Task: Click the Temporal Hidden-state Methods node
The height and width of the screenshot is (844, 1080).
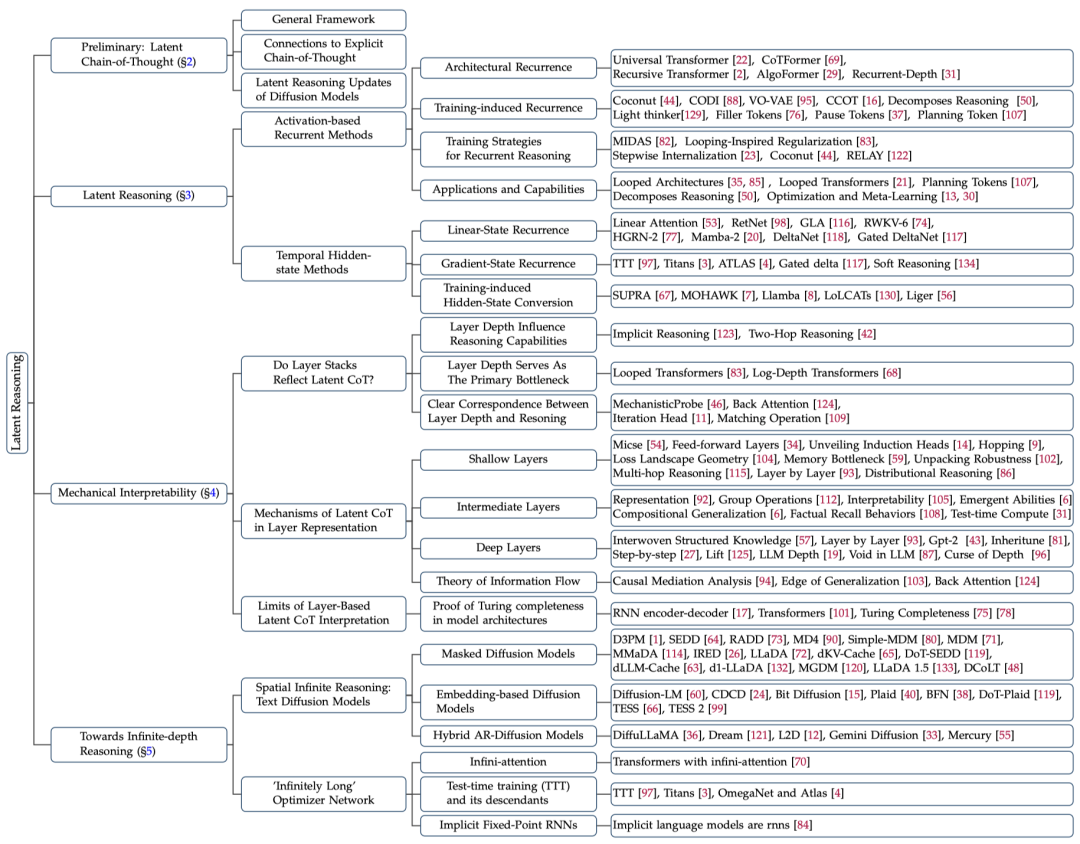Action: pyautogui.click(x=323, y=263)
